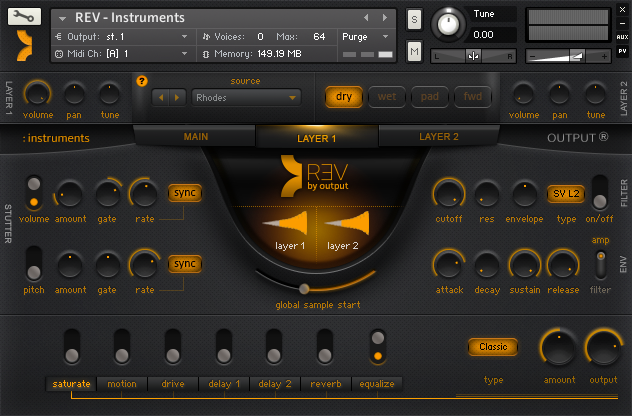
Task: Select the fwd sample mode button
Action: point(473,97)
